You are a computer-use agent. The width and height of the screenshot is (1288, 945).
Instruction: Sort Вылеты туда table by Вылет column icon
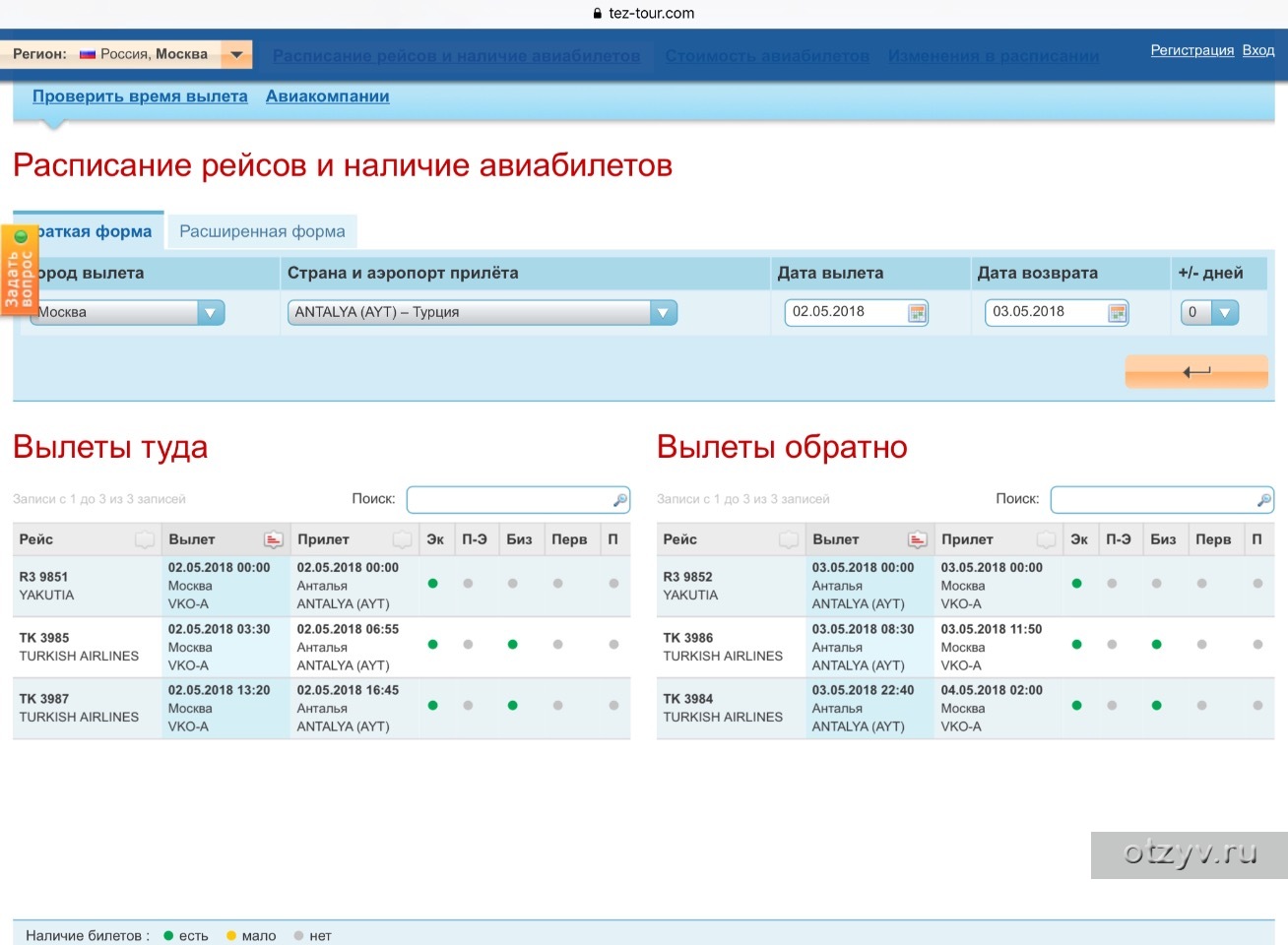(x=274, y=539)
